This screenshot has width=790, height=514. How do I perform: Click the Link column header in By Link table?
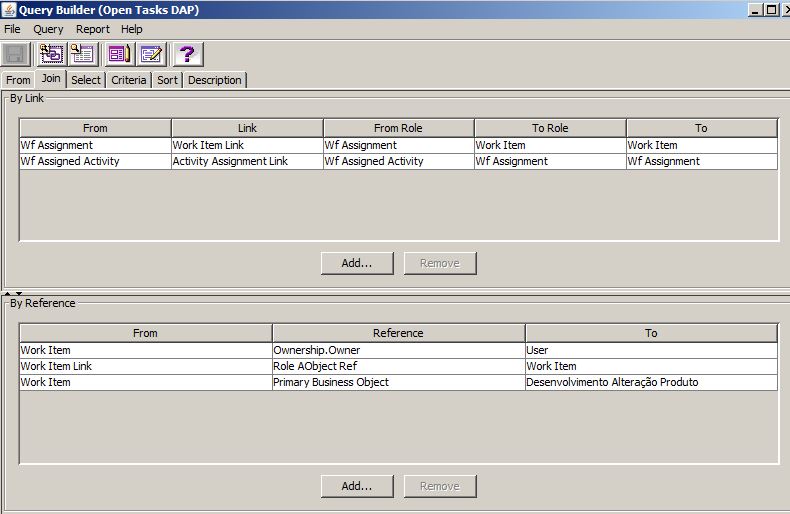point(247,128)
